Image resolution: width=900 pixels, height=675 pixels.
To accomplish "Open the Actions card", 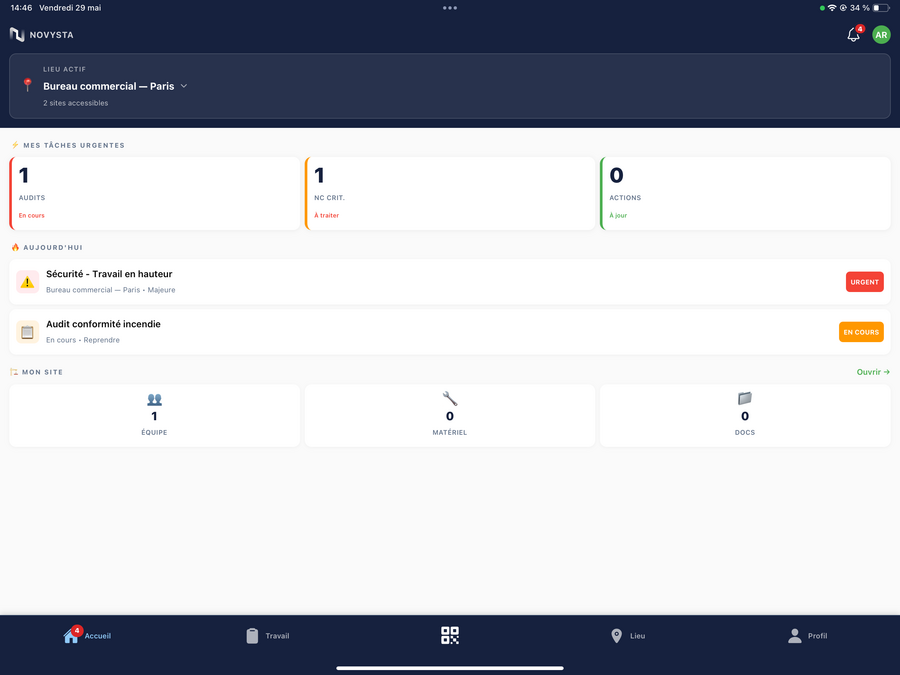I will [745, 193].
